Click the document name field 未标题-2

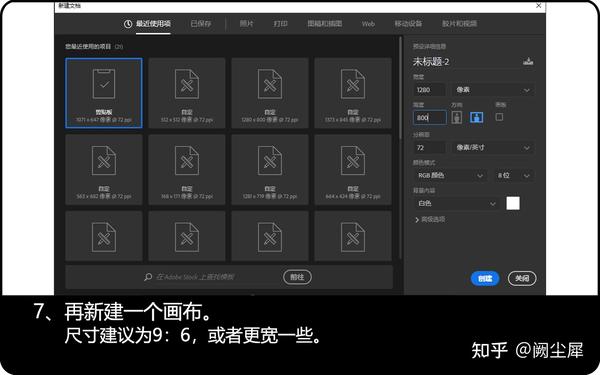coord(465,62)
